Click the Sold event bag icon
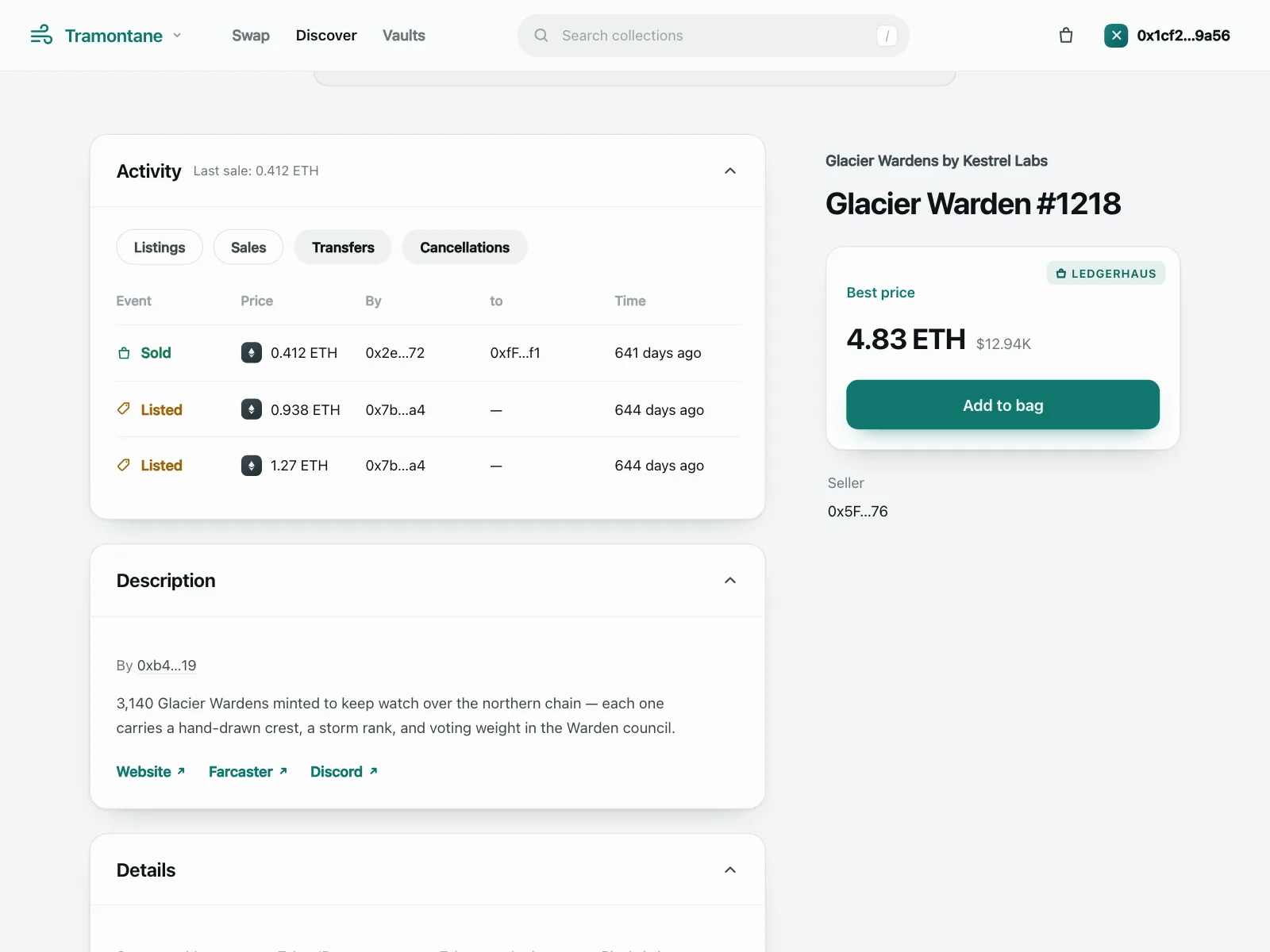Image resolution: width=1270 pixels, height=952 pixels. click(x=124, y=353)
